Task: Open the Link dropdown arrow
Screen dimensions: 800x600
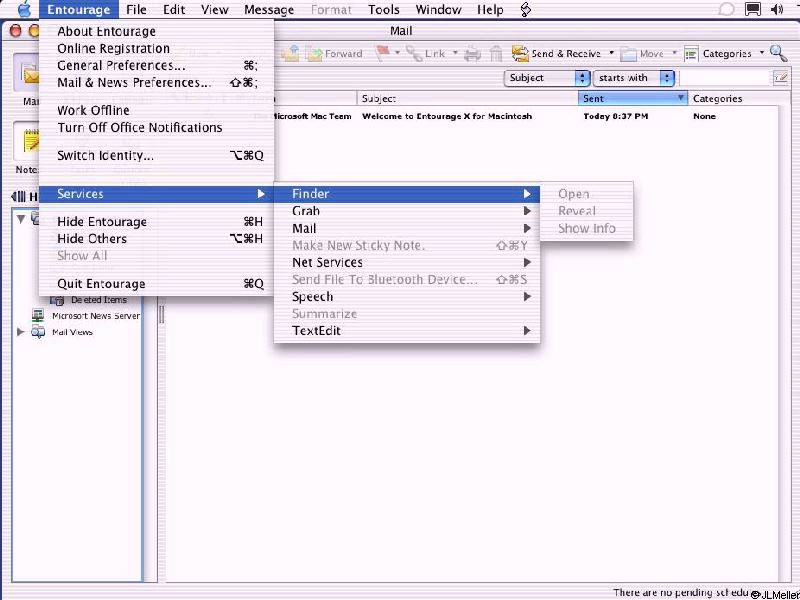Action: (x=455, y=54)
